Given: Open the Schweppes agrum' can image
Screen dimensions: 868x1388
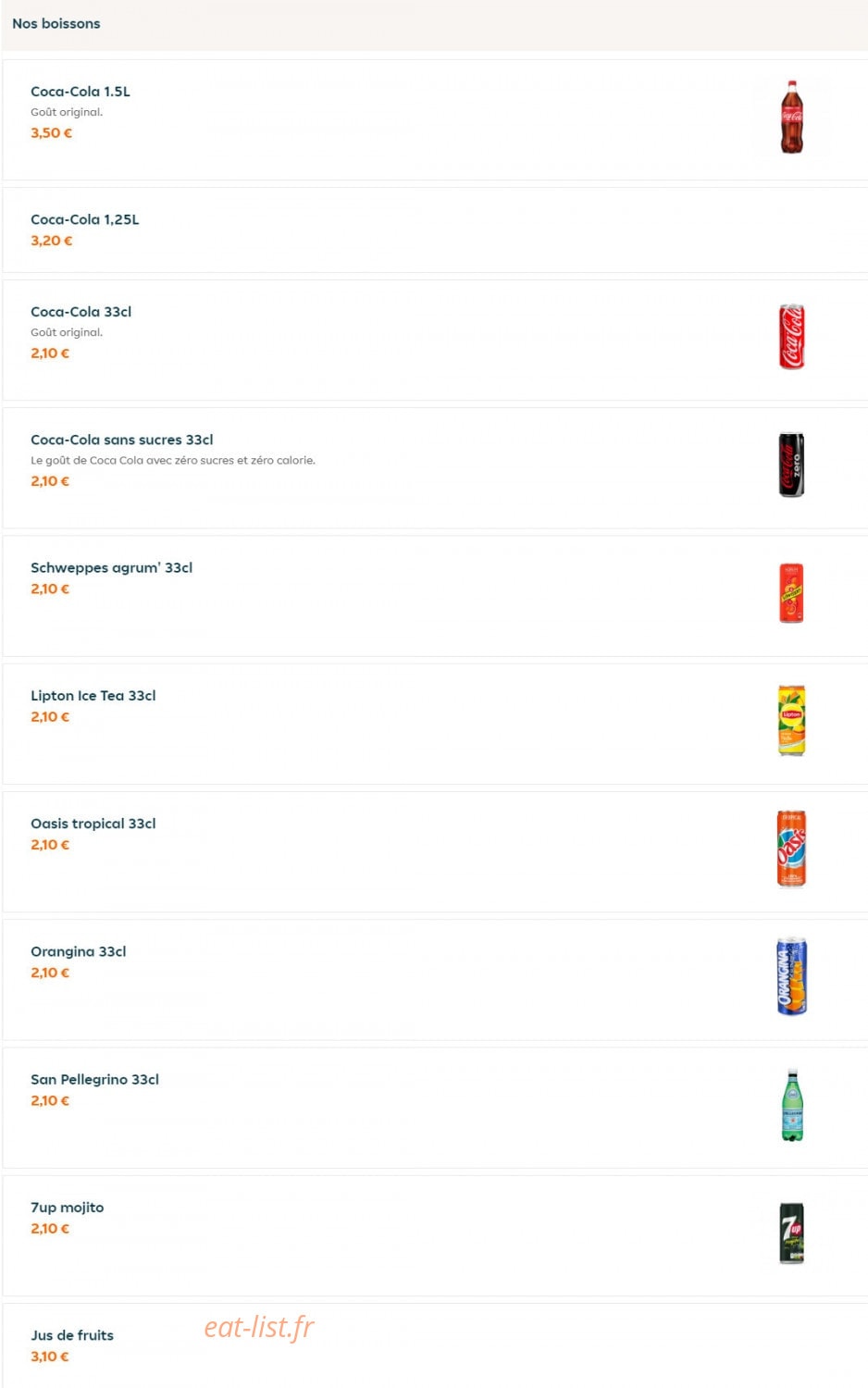Looking at the screenshot, I should click(791, 593).
